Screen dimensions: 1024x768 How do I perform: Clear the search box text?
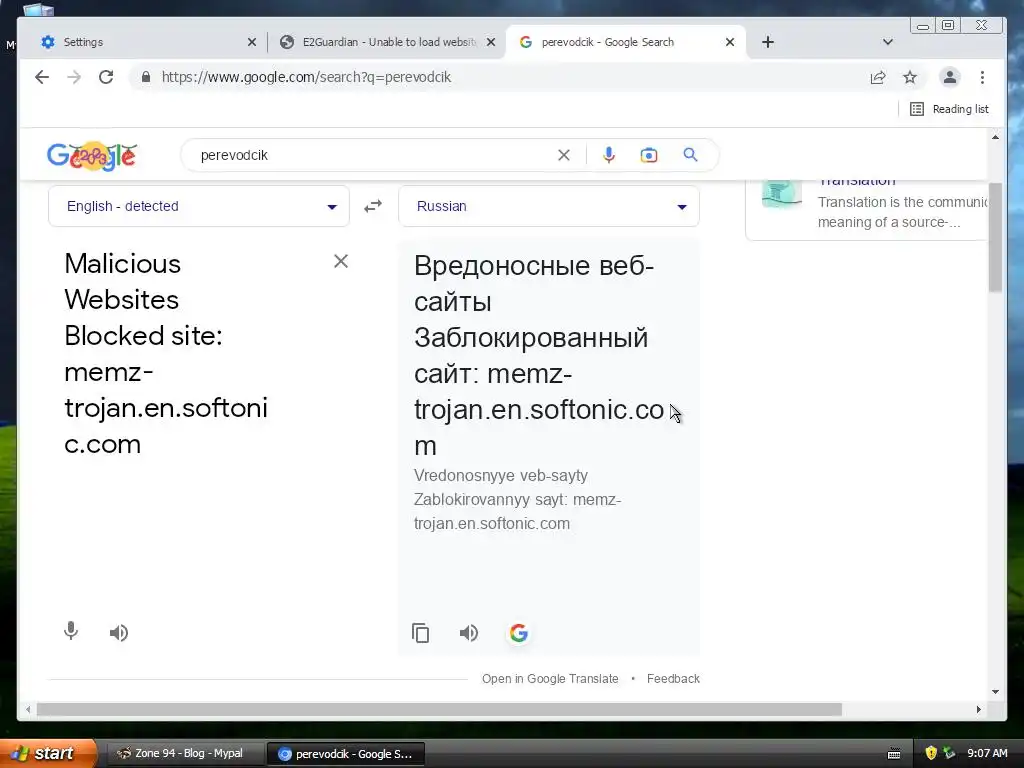[x=564, y=155]
